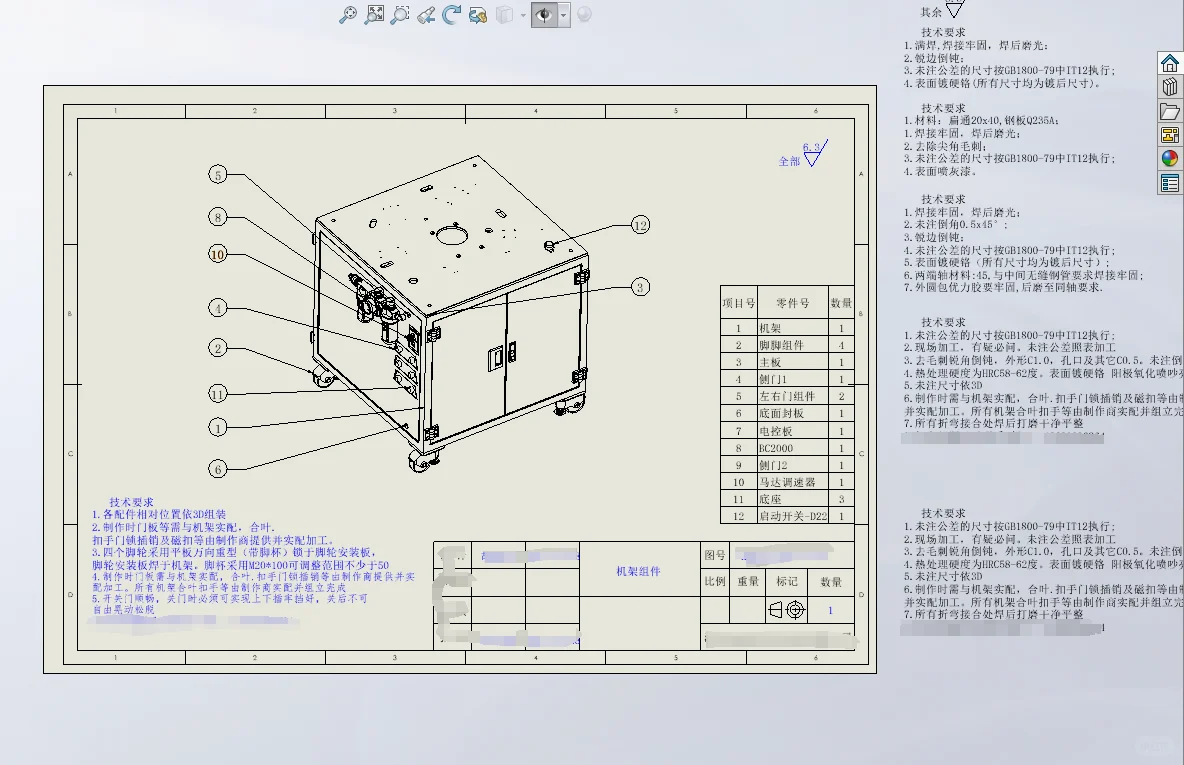The image size is (1184, 765).
Task: Select the 侧门1 BOM cell
Action: point(793,379)
